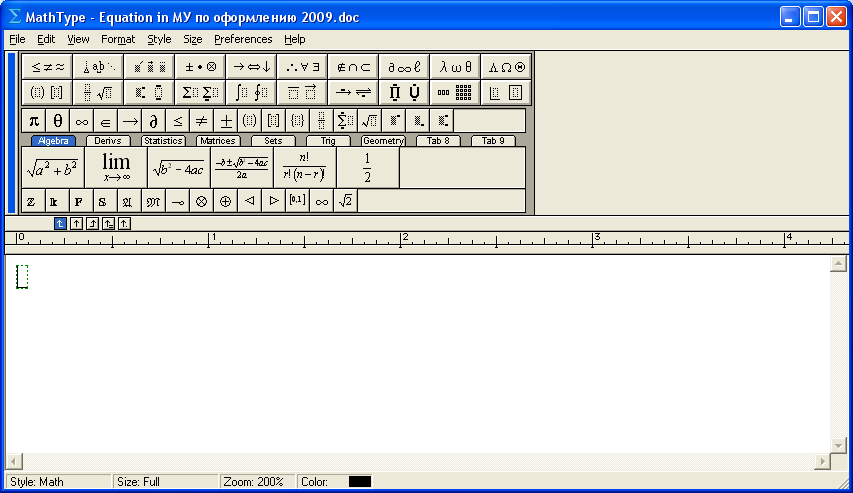Insert the one-half fraction expression
Viewport: 853px width, 493px height.
(x=368, y=168)
